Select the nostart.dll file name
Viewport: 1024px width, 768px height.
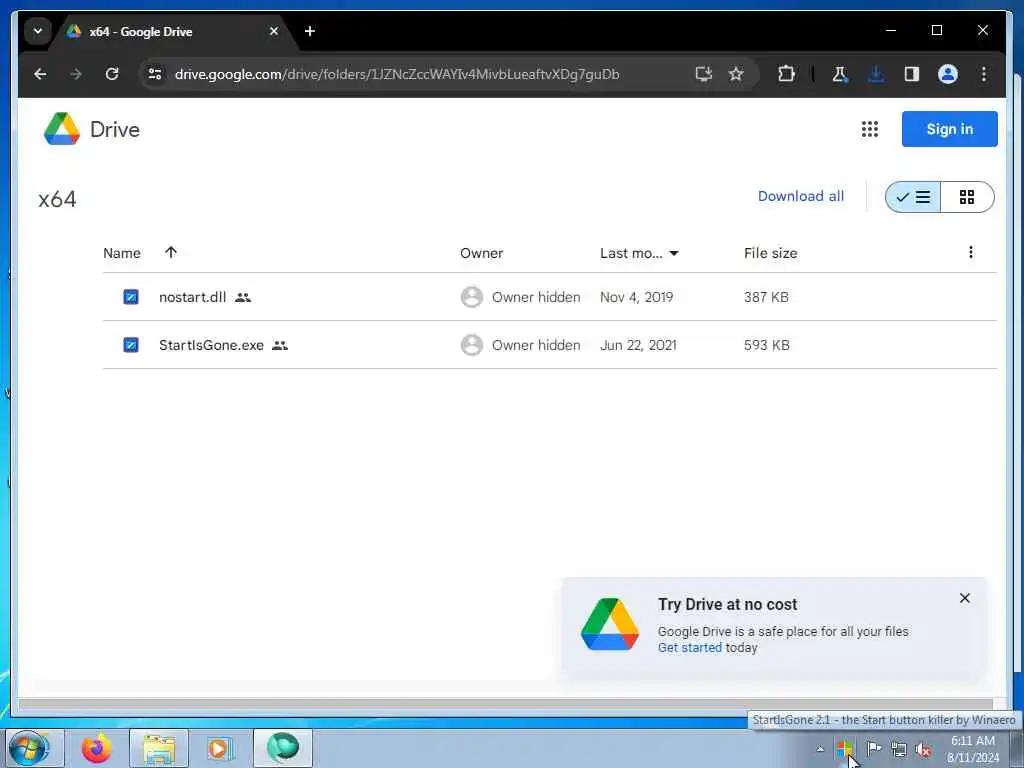193,297
